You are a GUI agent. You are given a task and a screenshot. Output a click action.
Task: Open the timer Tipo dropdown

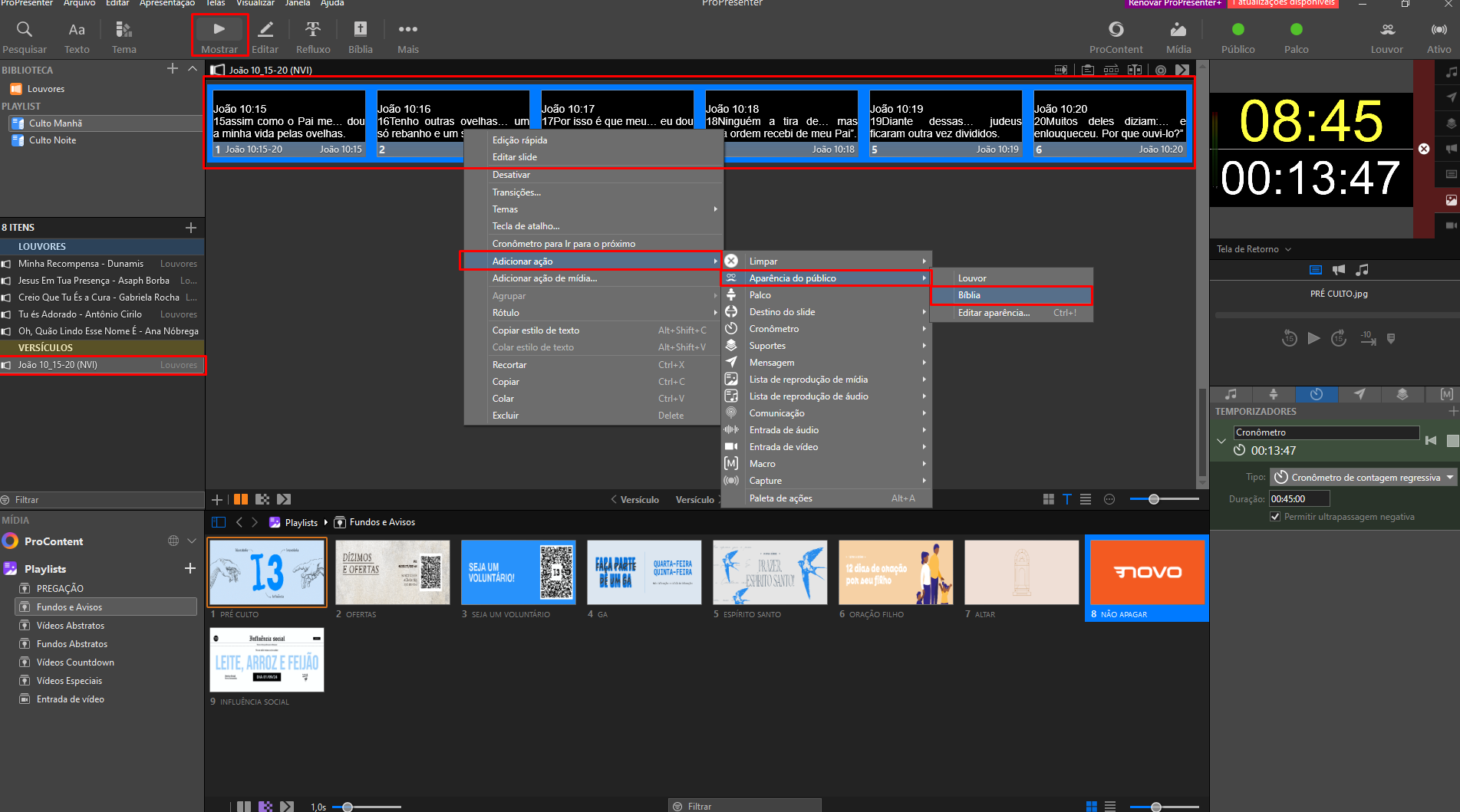point(1363,477)
